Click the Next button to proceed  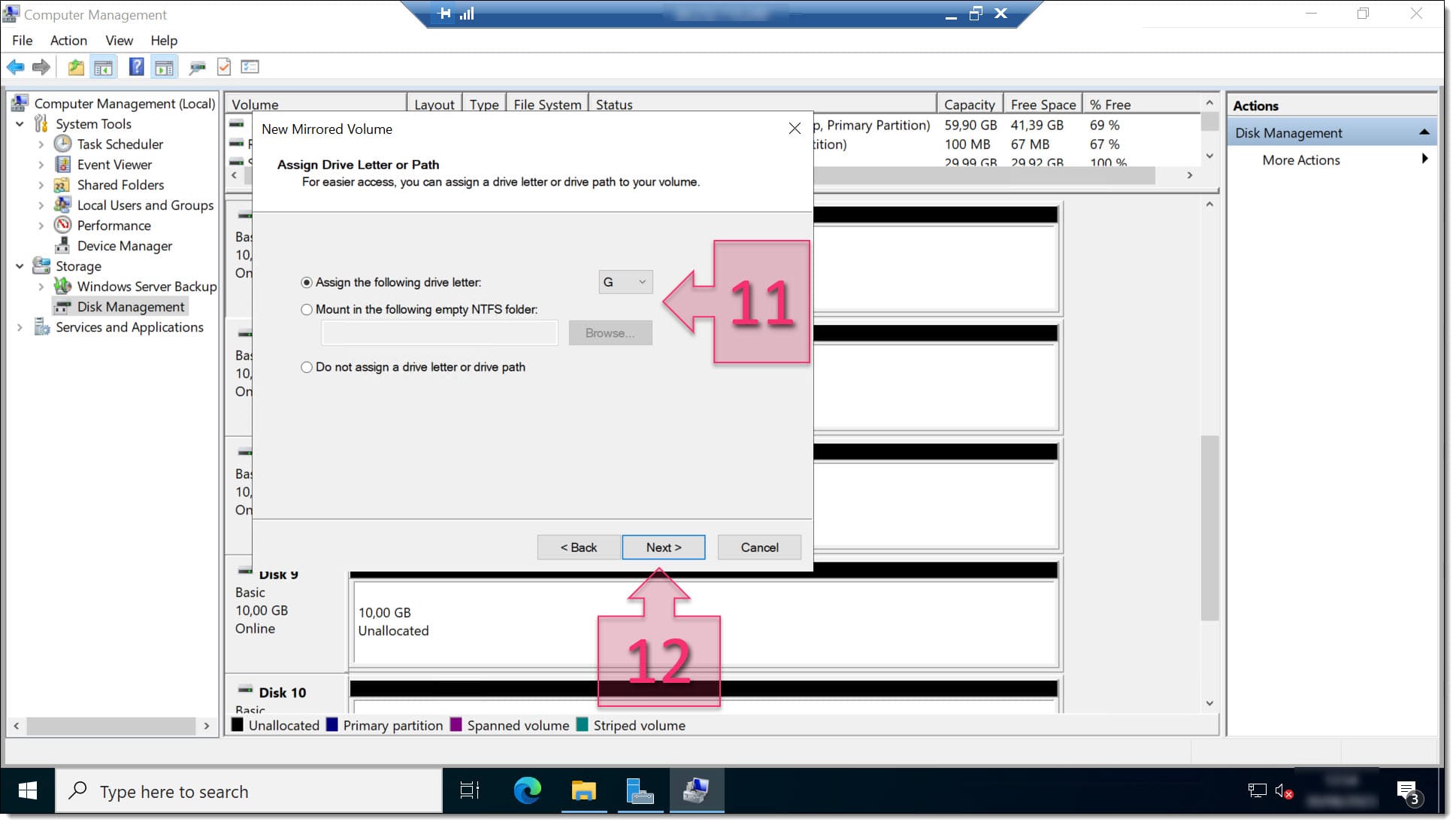click(663, 547)
